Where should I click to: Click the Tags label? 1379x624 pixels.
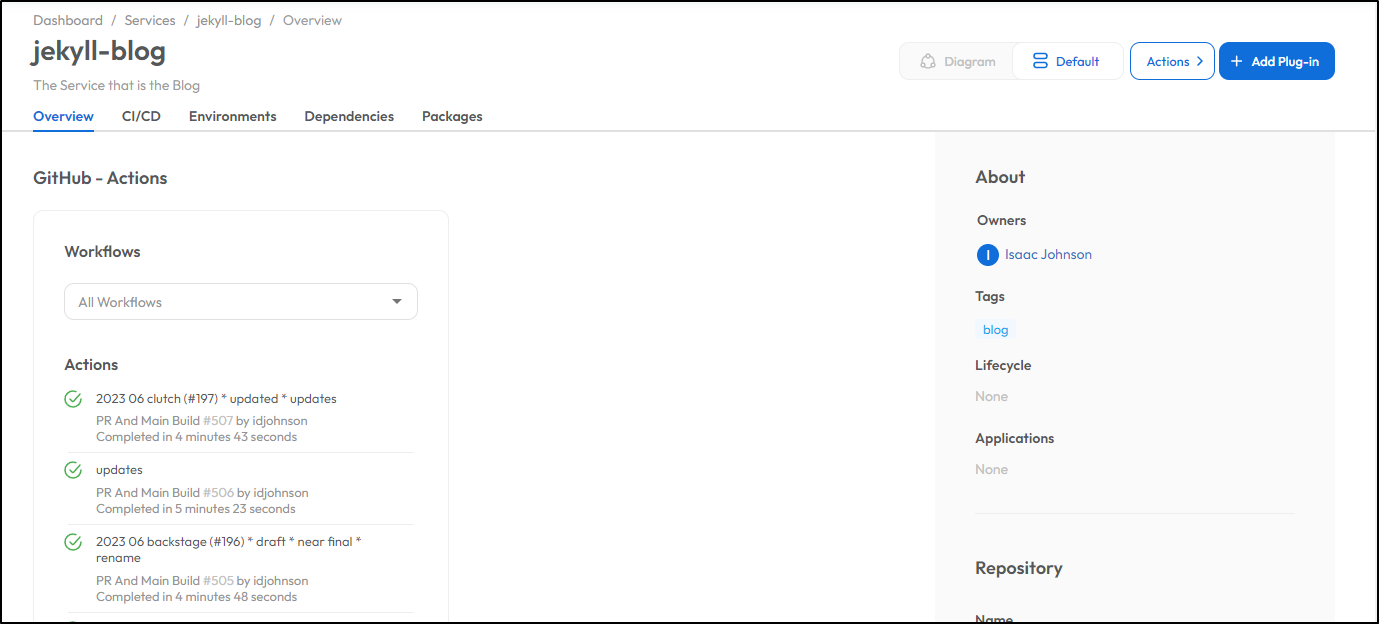coord(990,297)
